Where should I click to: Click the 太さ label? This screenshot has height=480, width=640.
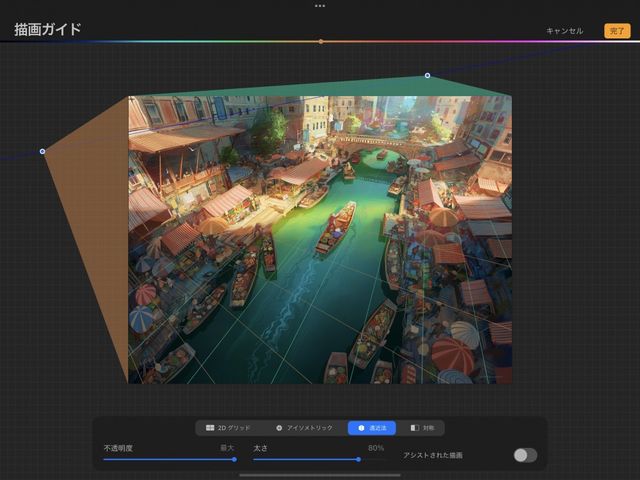tap(260, 448)
